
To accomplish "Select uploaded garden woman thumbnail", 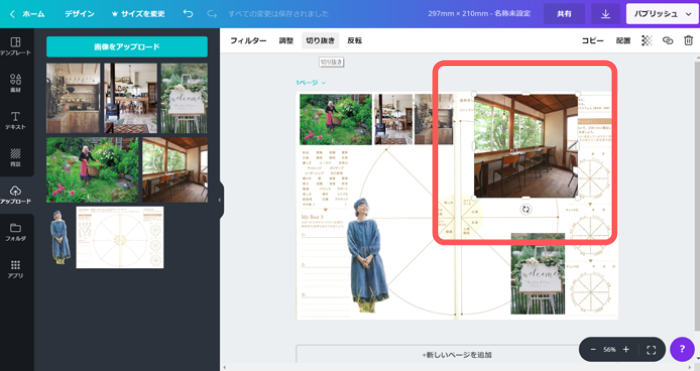I will pos(92,170).
